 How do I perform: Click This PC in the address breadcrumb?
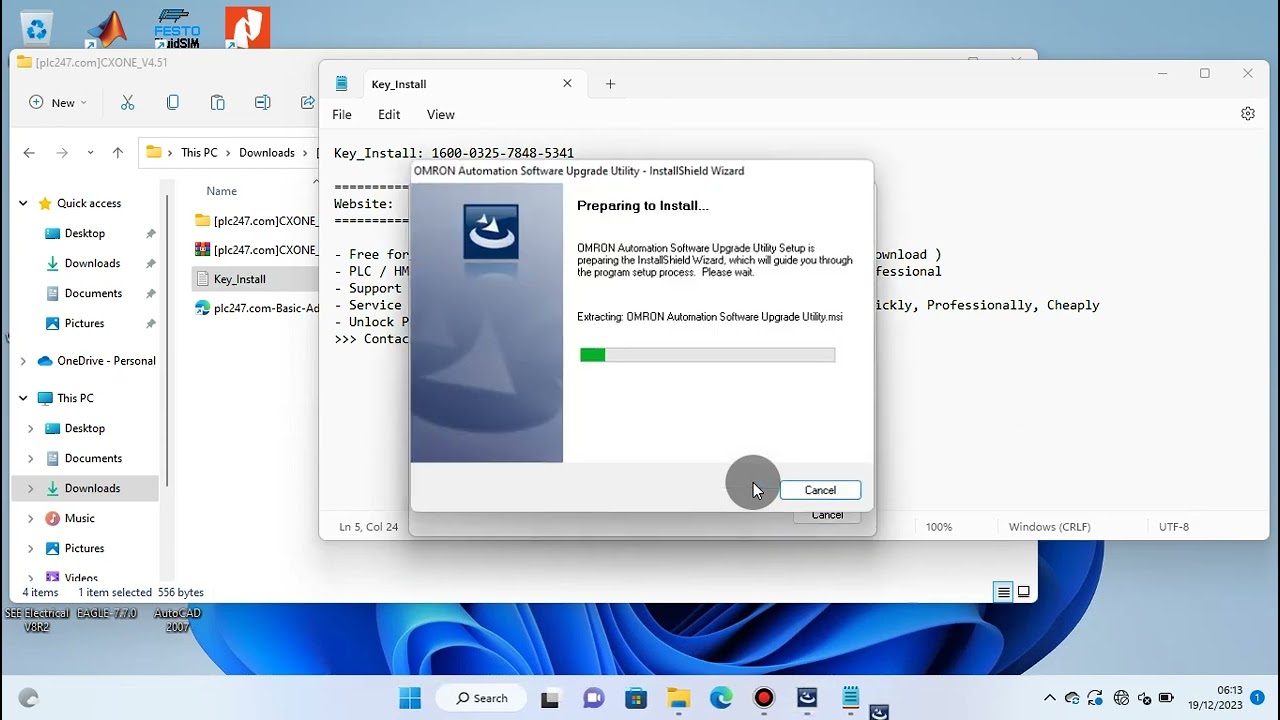[x=199, y=153]
